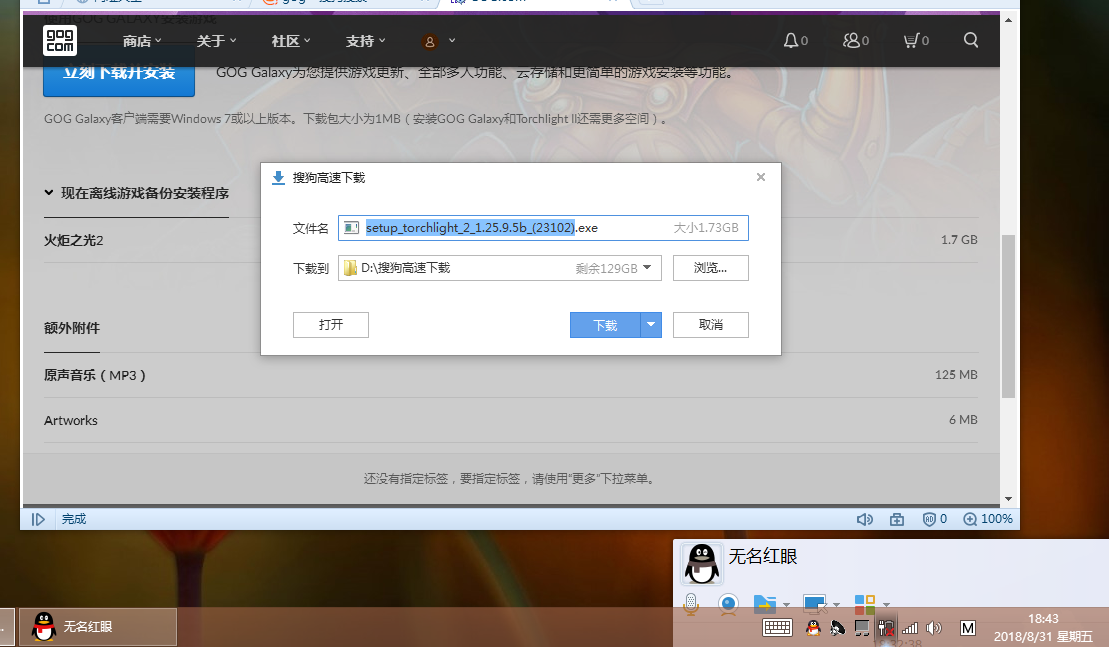The height and width of the screenshot is (647, 1109).
Task: Toggle the browser sidebar panel icon
Action: pos(38,519)
